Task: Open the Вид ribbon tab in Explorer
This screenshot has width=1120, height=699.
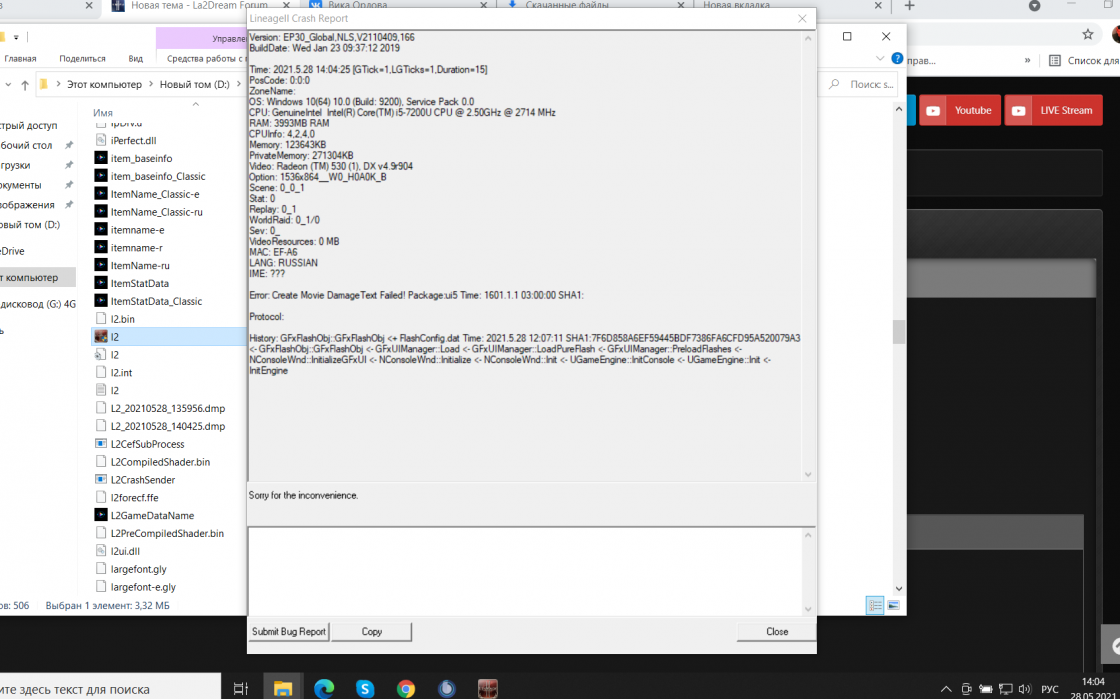Action: coord(135,59)
